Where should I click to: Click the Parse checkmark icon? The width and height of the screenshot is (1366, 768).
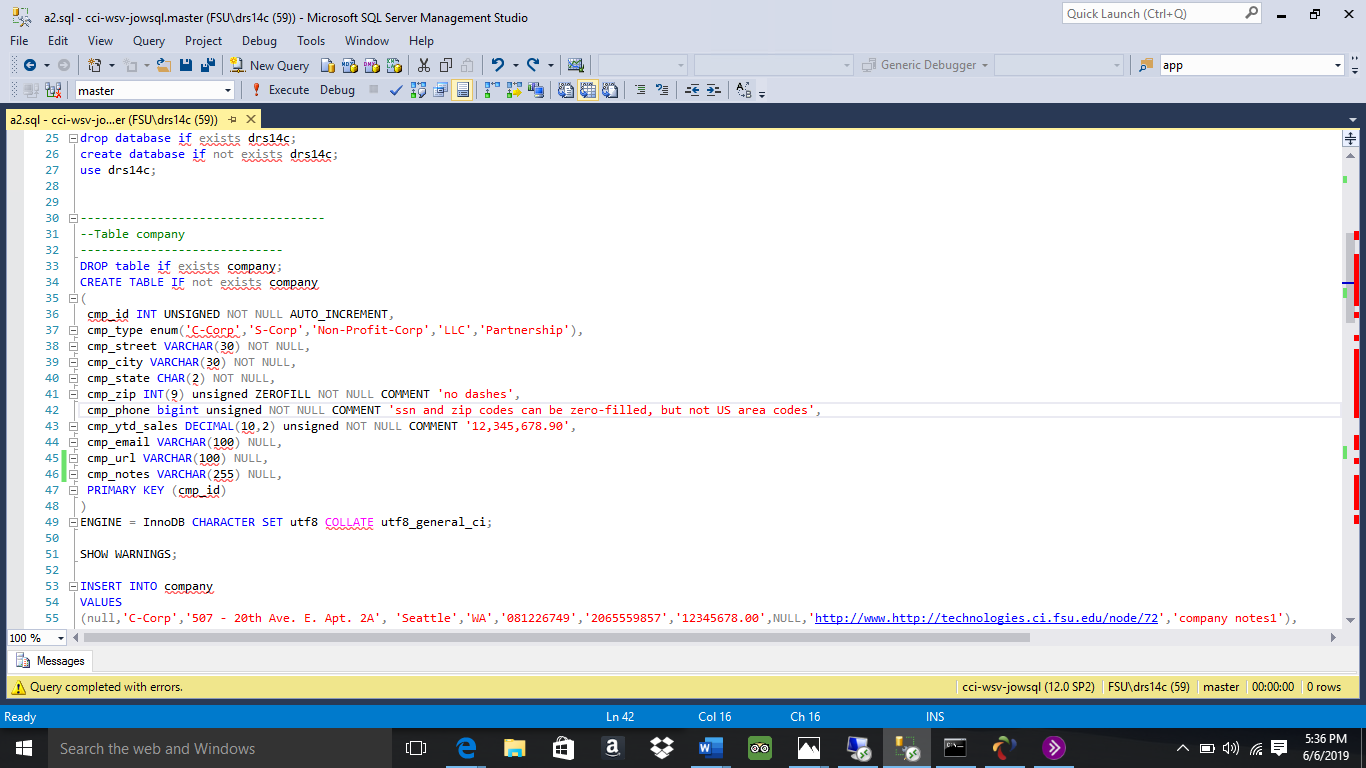(395, 90)
